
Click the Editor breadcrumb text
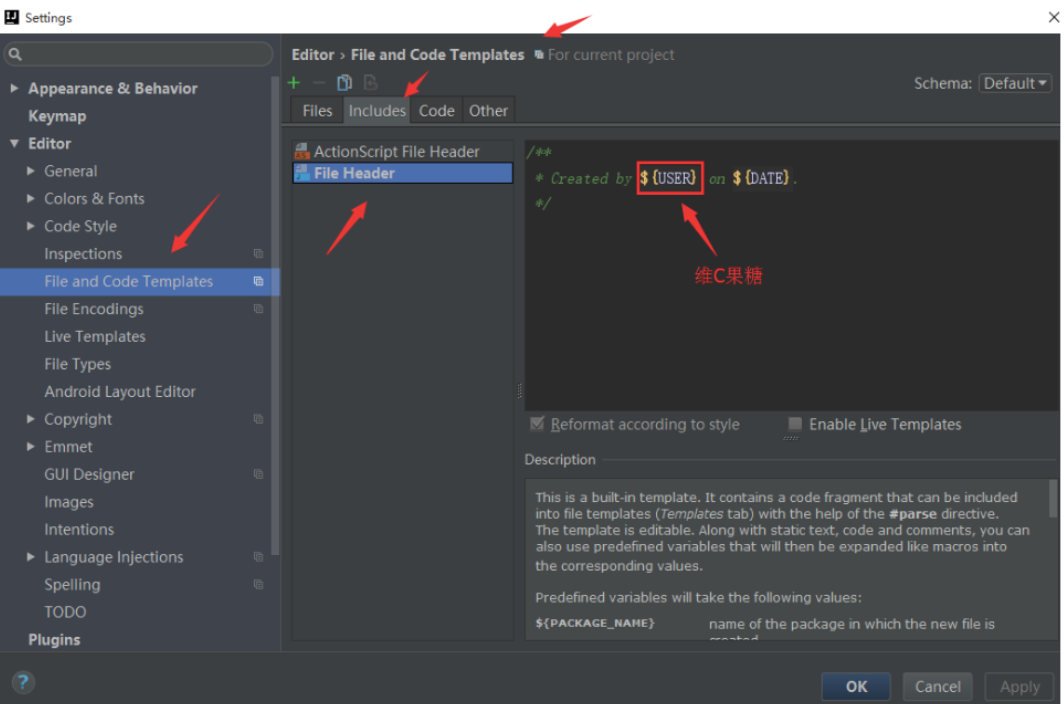[313, 54]
